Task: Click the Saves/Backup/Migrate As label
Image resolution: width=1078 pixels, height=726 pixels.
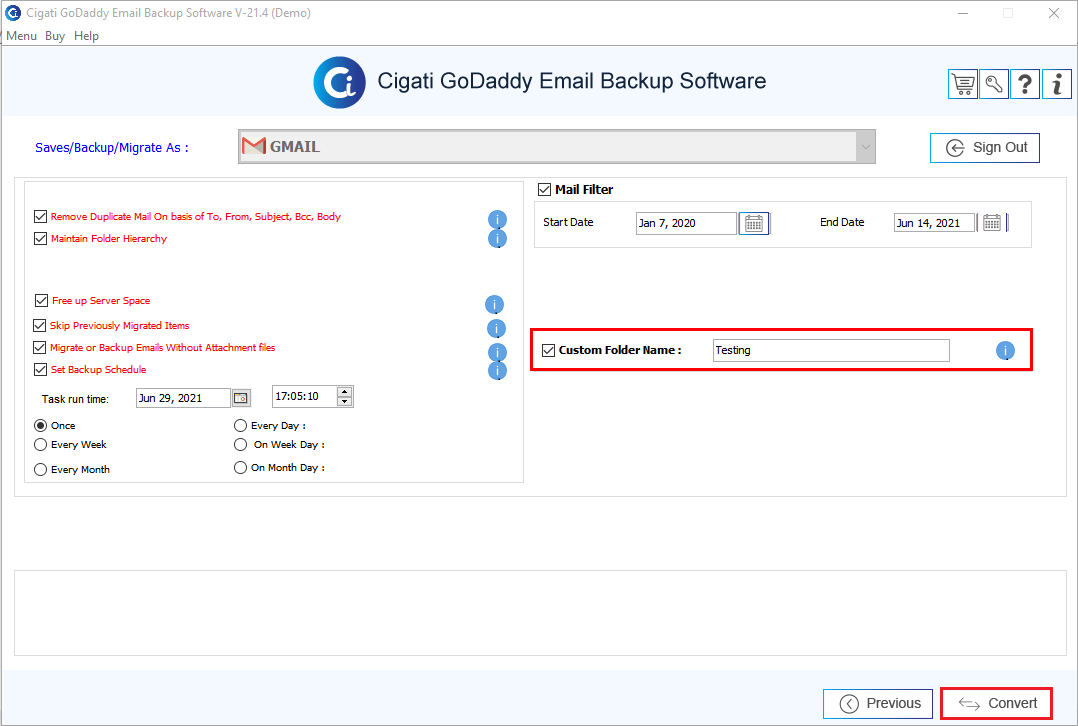Action: tap(111, 148)
